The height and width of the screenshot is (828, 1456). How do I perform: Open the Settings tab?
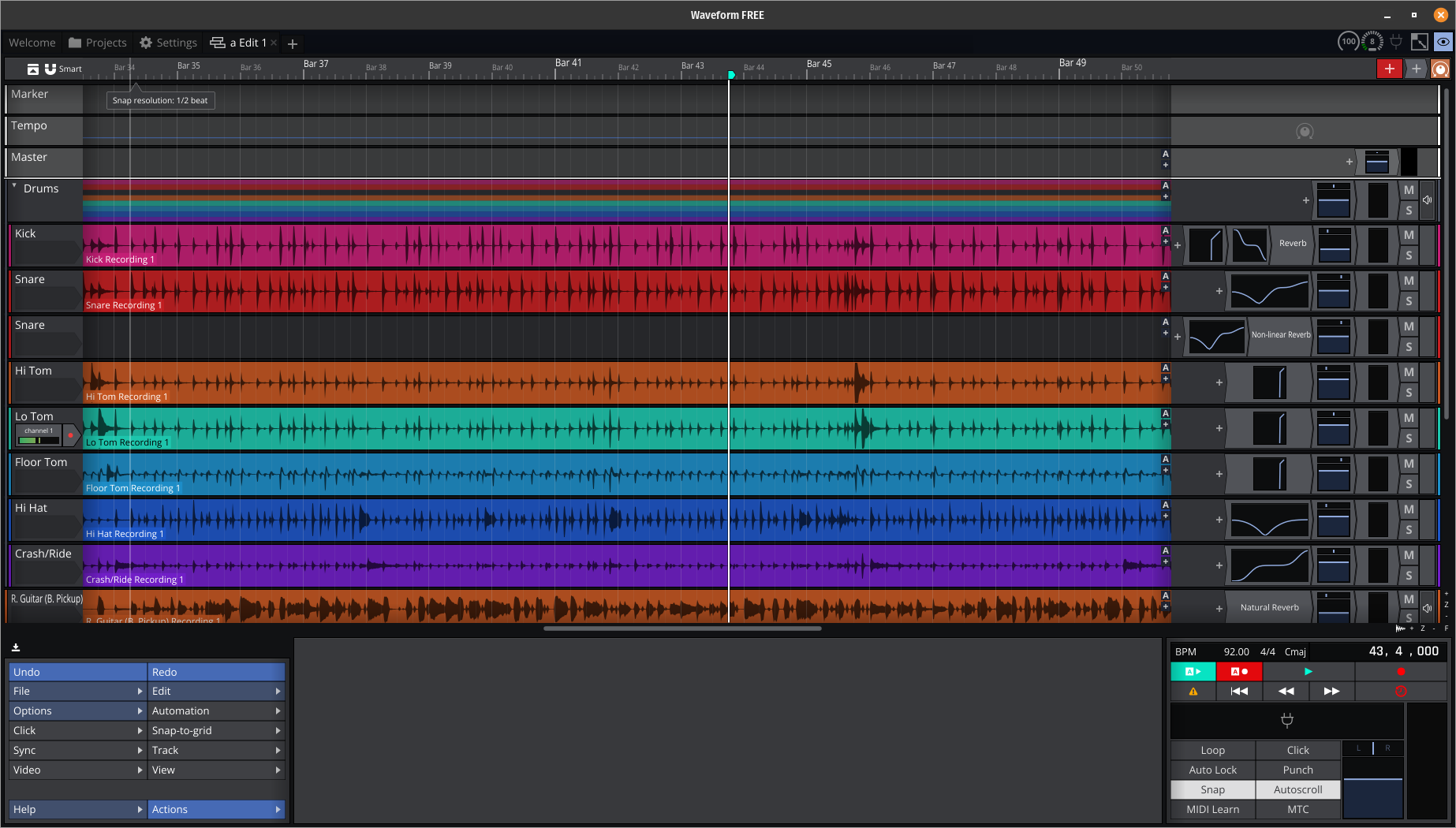tap(168, 43)
